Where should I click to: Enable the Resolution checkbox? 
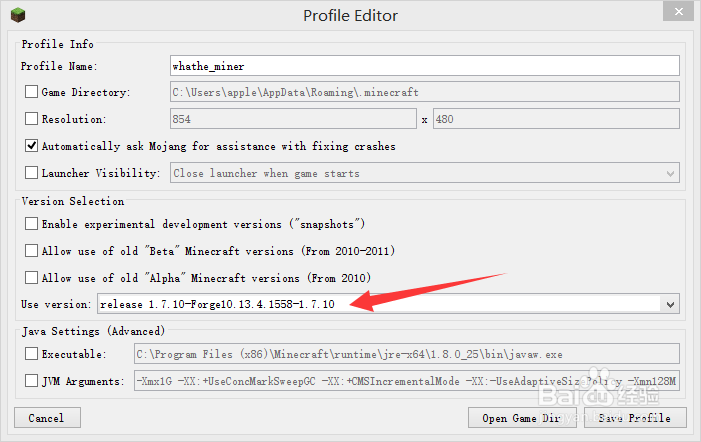coord(31,118)
